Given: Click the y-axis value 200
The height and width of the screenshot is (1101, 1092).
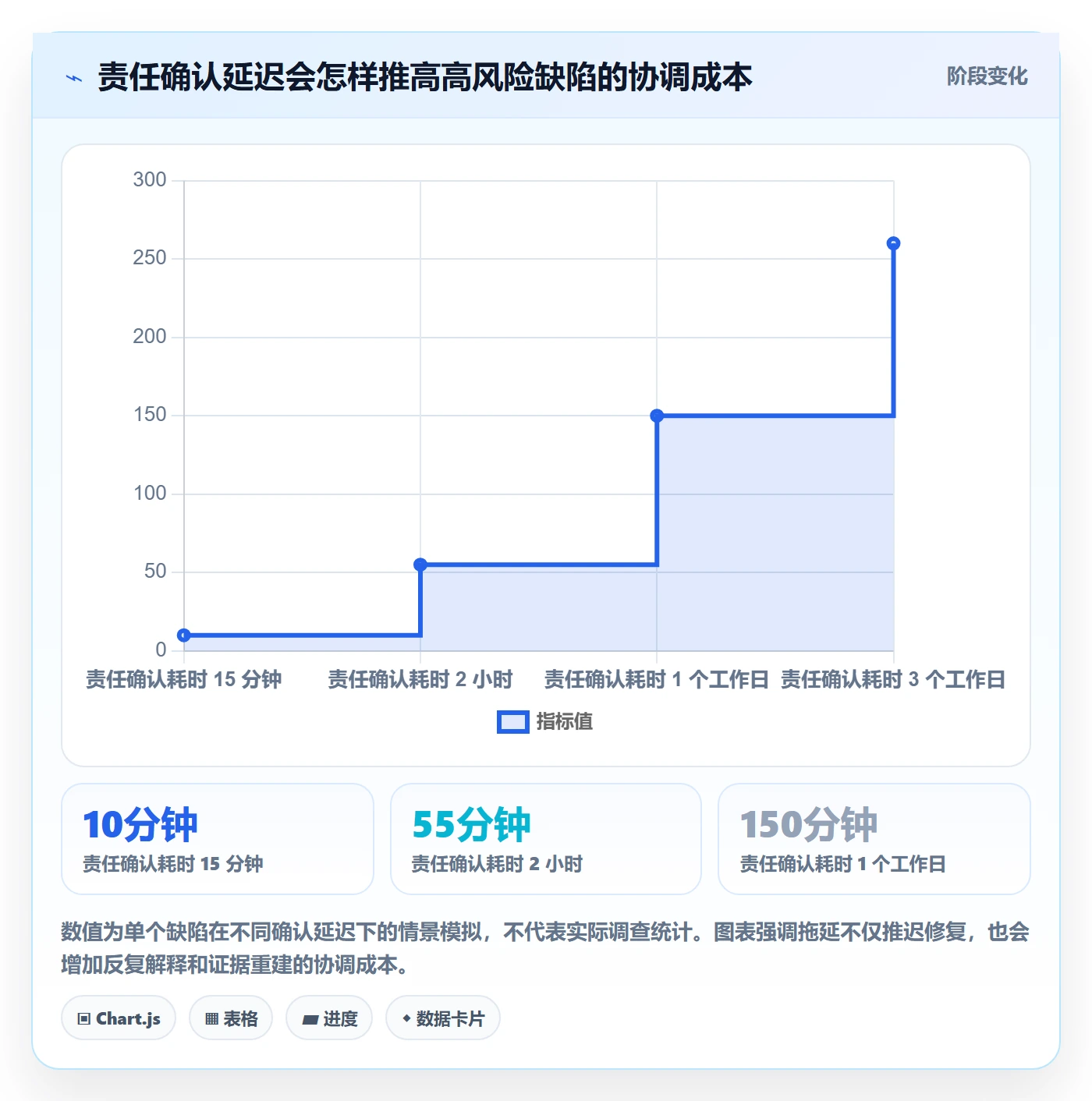Looking at the screenshot, I should 150,337.
